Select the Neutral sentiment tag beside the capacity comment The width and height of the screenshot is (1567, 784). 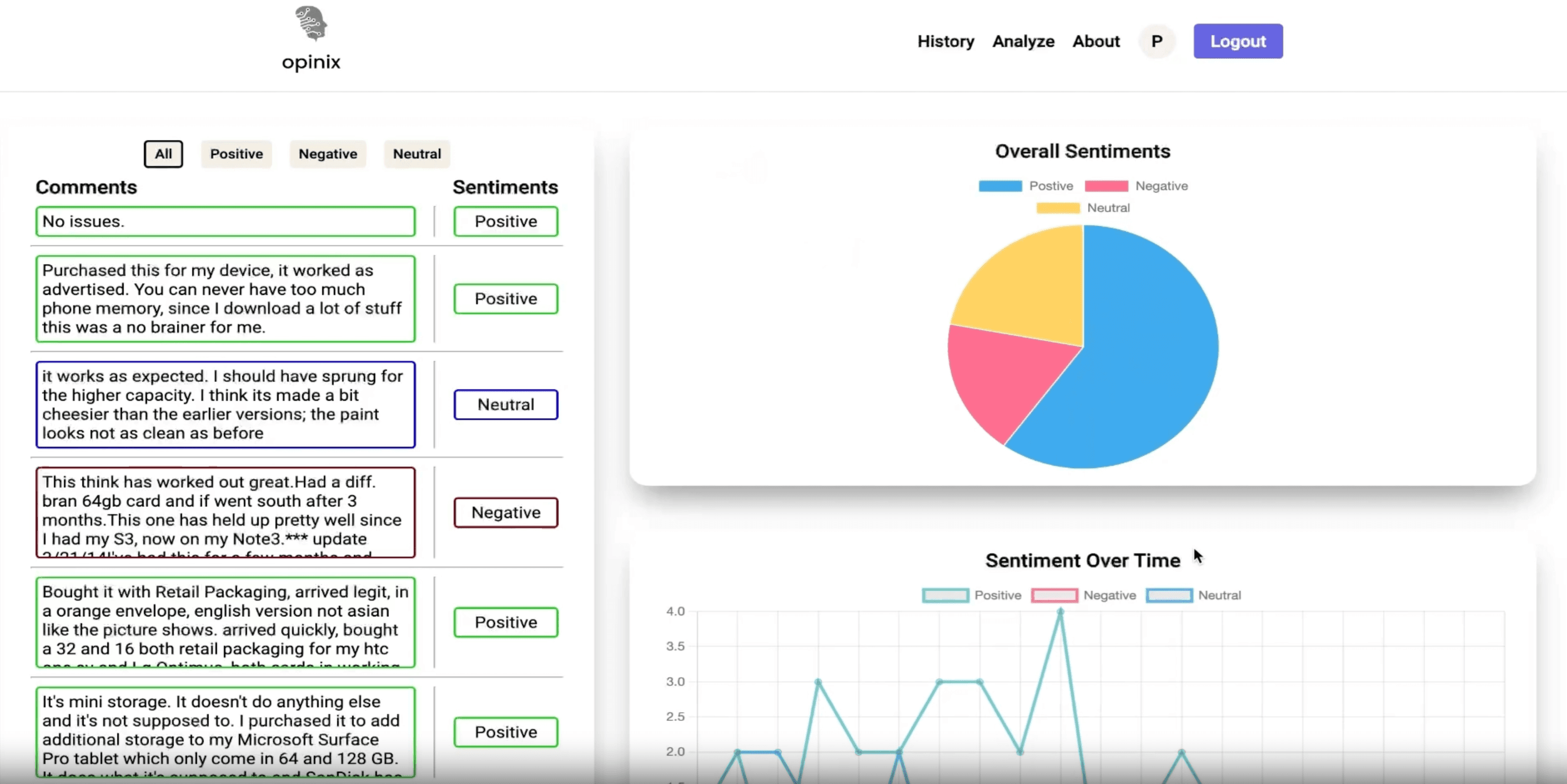click(x=505, y=404)
